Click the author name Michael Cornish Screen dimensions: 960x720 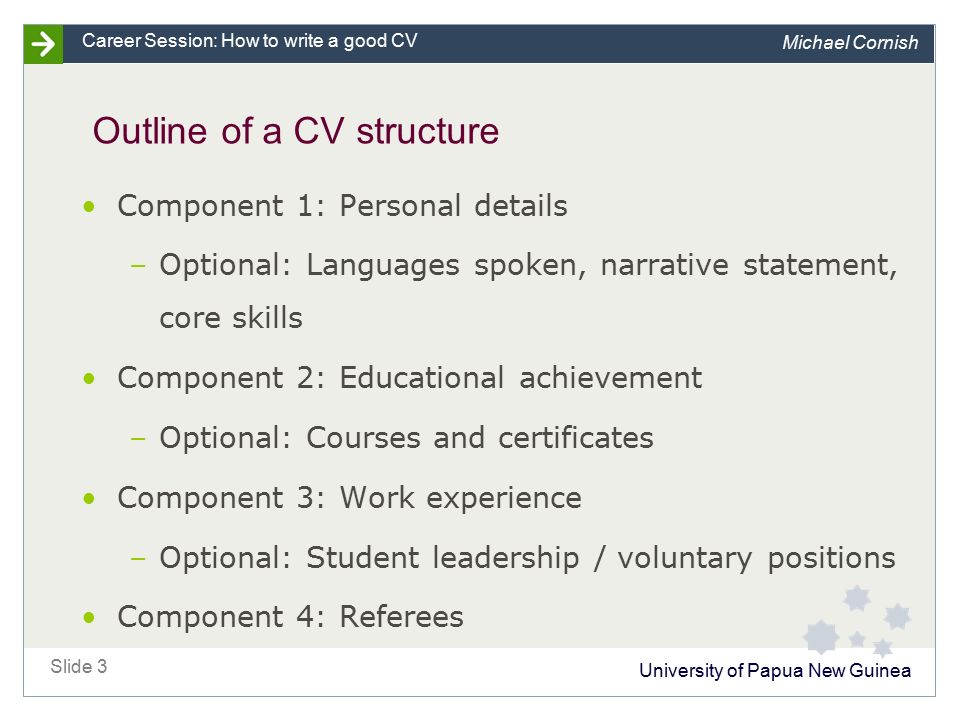[850, 42]
